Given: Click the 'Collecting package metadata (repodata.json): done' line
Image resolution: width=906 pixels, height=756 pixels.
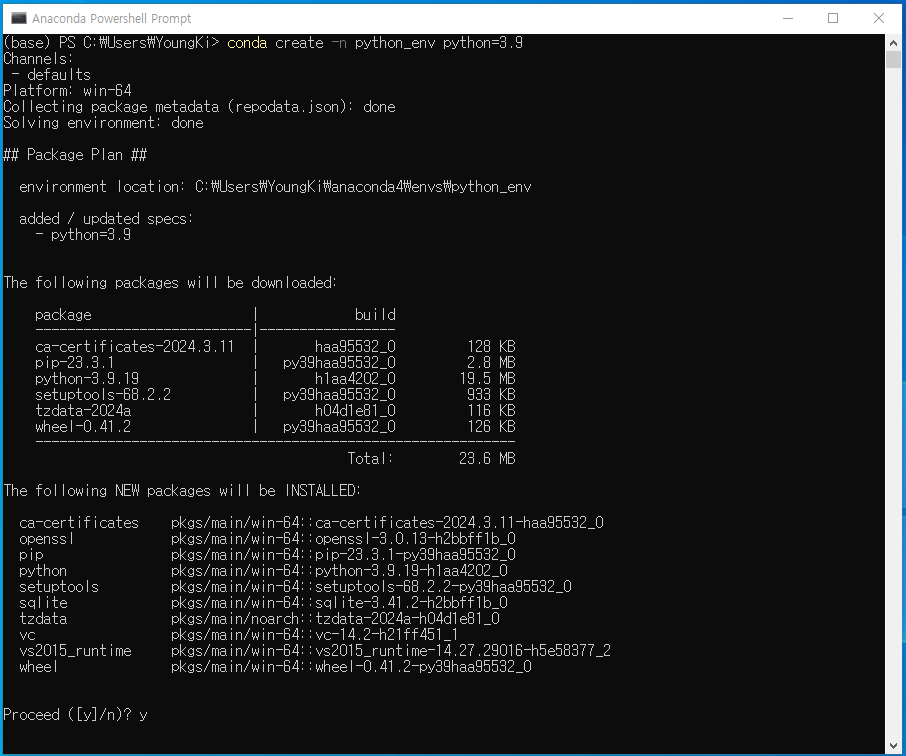Looking at the screenshot, I should click(199, 107).
